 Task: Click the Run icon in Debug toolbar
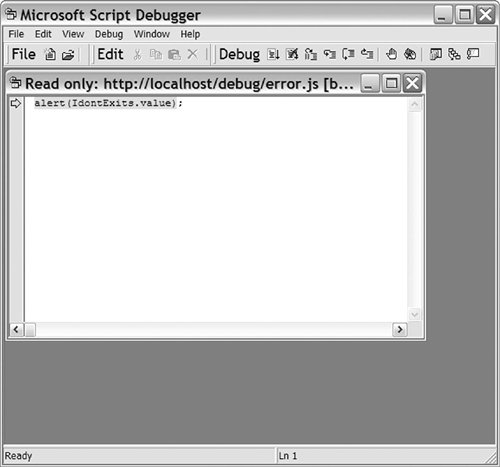click(273, 54)
